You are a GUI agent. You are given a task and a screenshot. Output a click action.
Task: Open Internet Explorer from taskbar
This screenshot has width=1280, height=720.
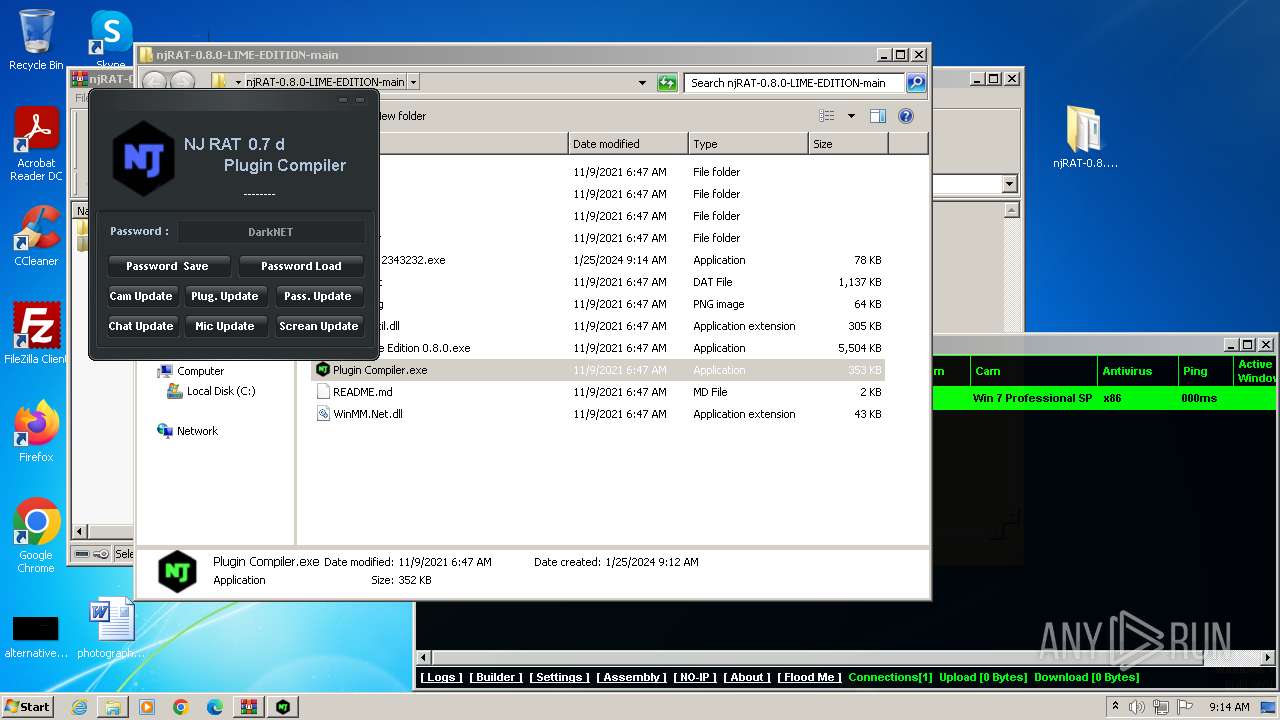pos(79,707)
